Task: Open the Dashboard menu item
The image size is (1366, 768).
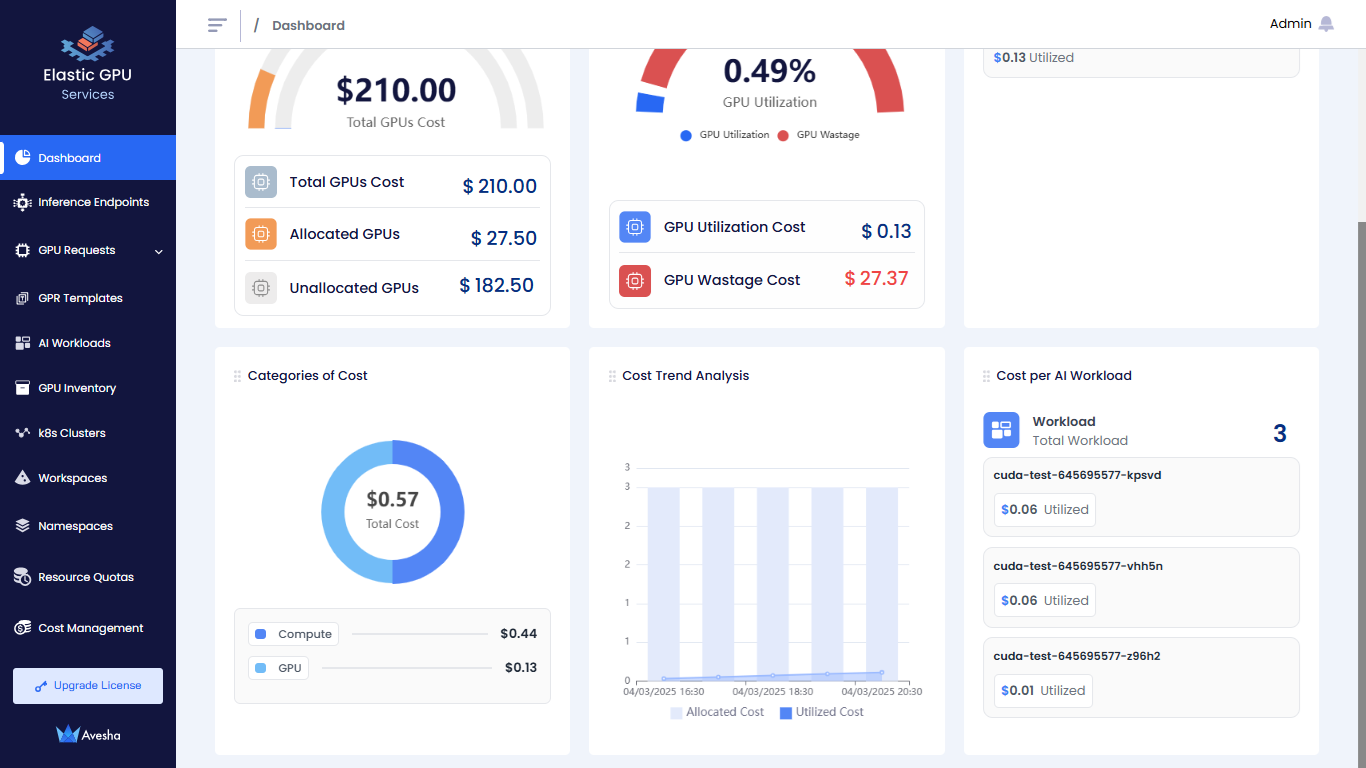Action: 88,158
